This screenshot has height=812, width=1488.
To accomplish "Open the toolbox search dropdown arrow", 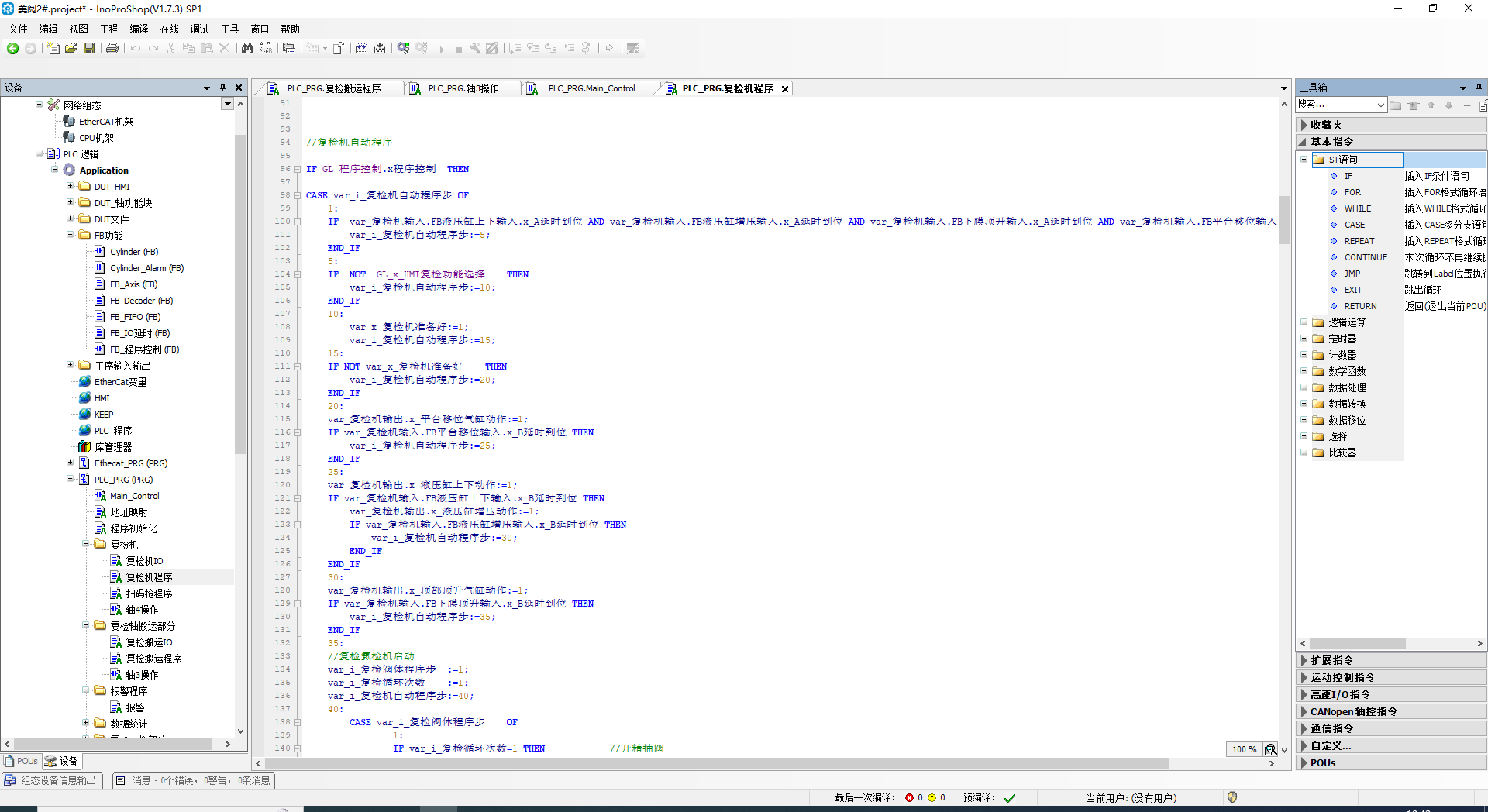I will 1380,105.
